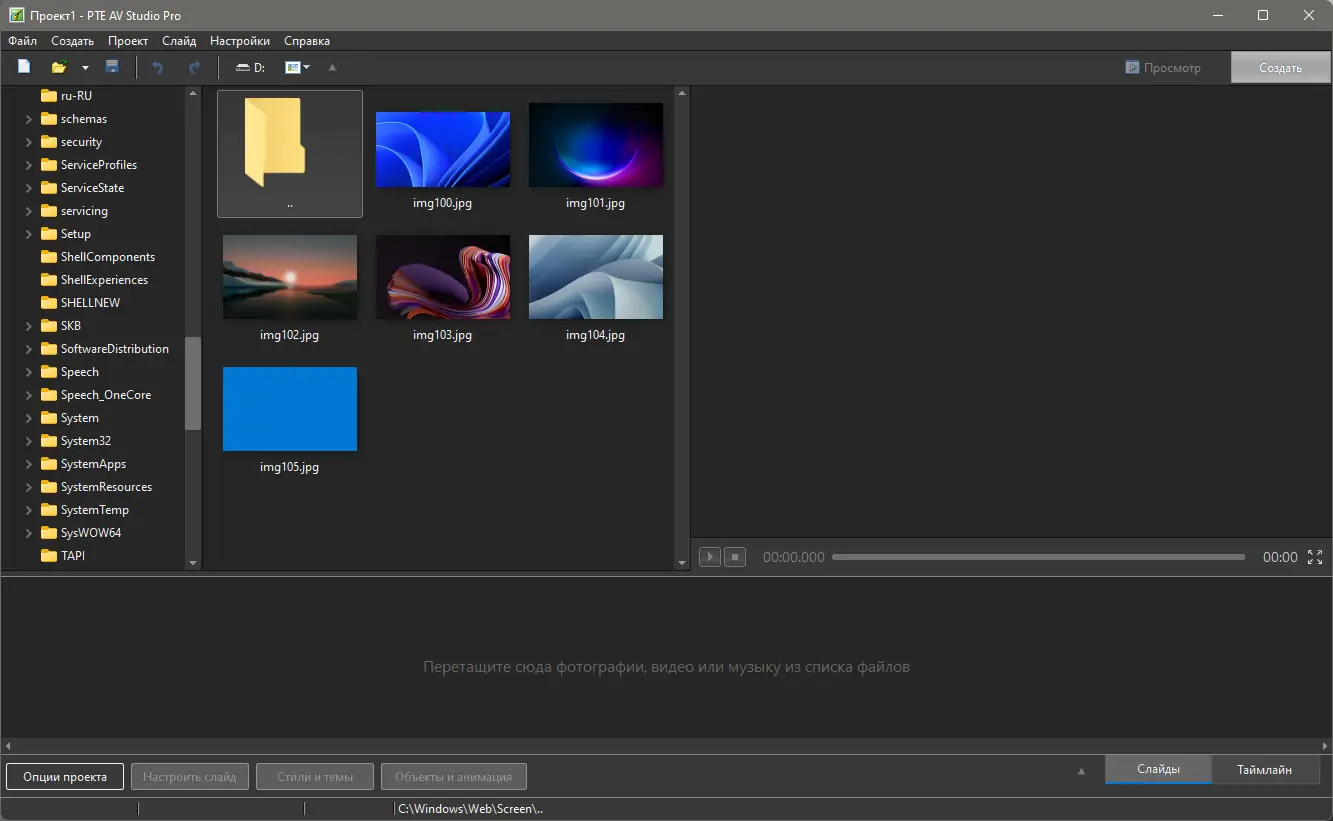
Task: Click the Создать button
Action: [x=1280, y=66]
